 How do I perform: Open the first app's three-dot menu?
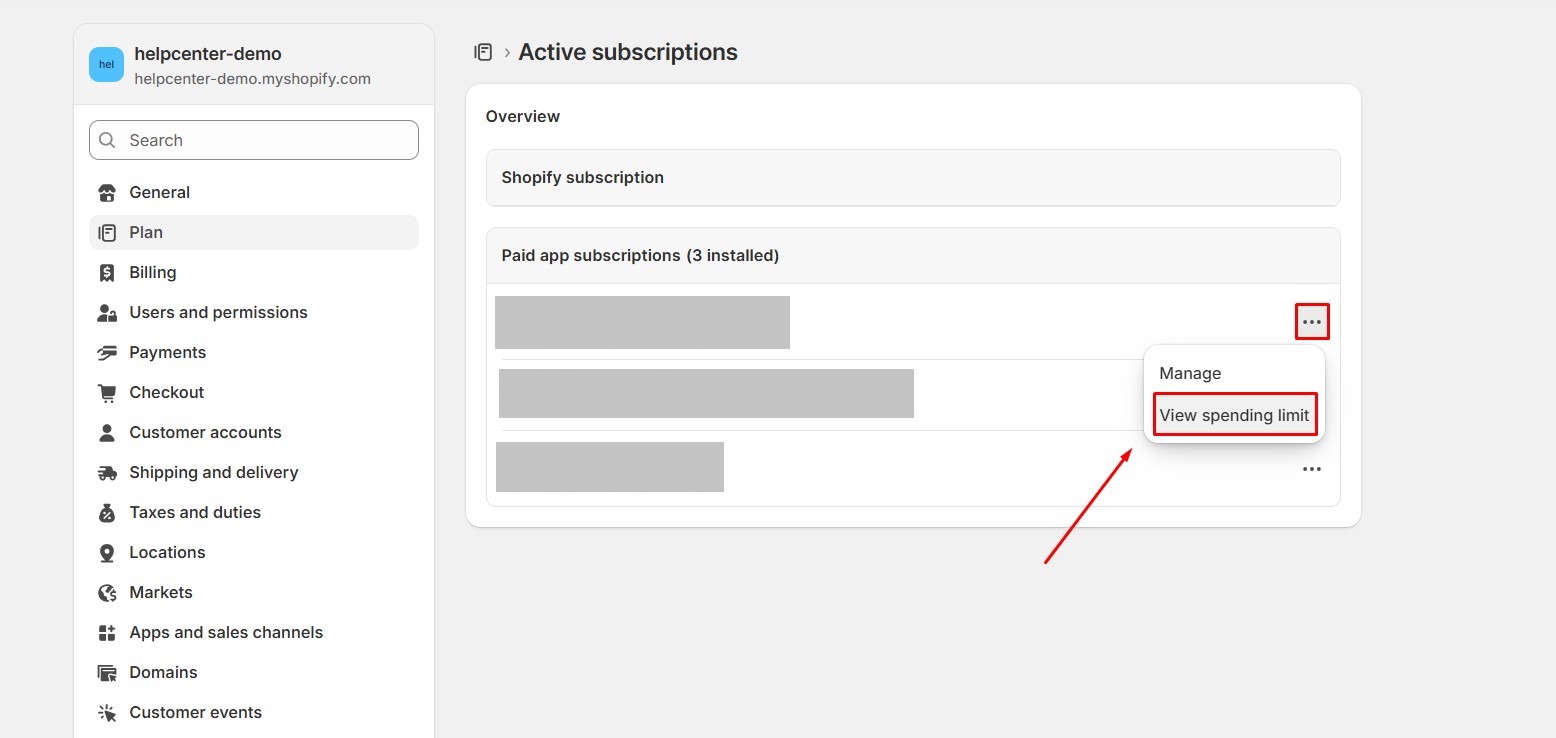(1312, 322)
